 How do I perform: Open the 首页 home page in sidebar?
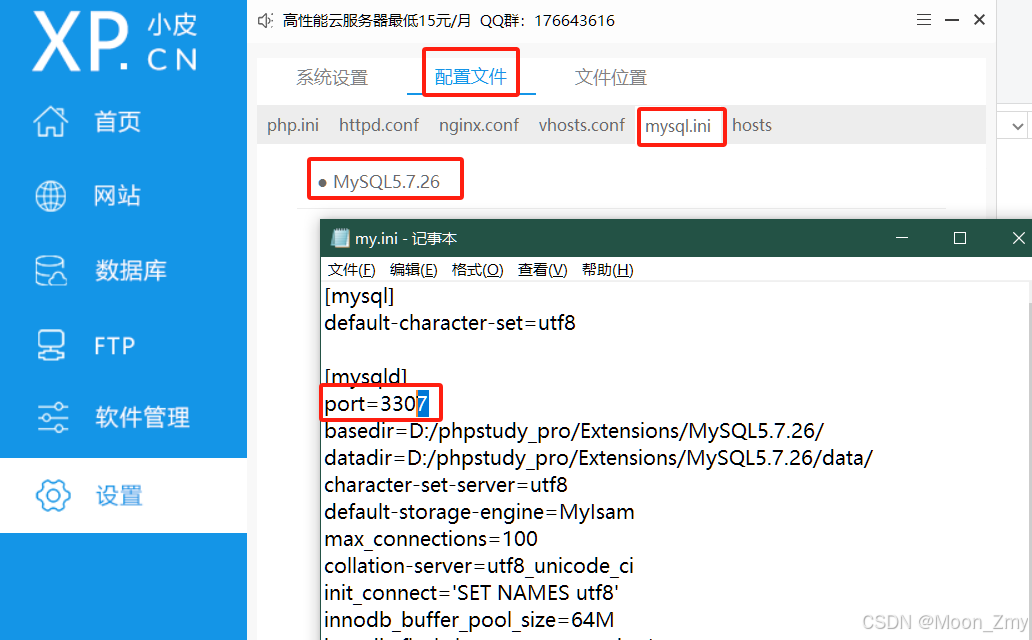(87, 122)
